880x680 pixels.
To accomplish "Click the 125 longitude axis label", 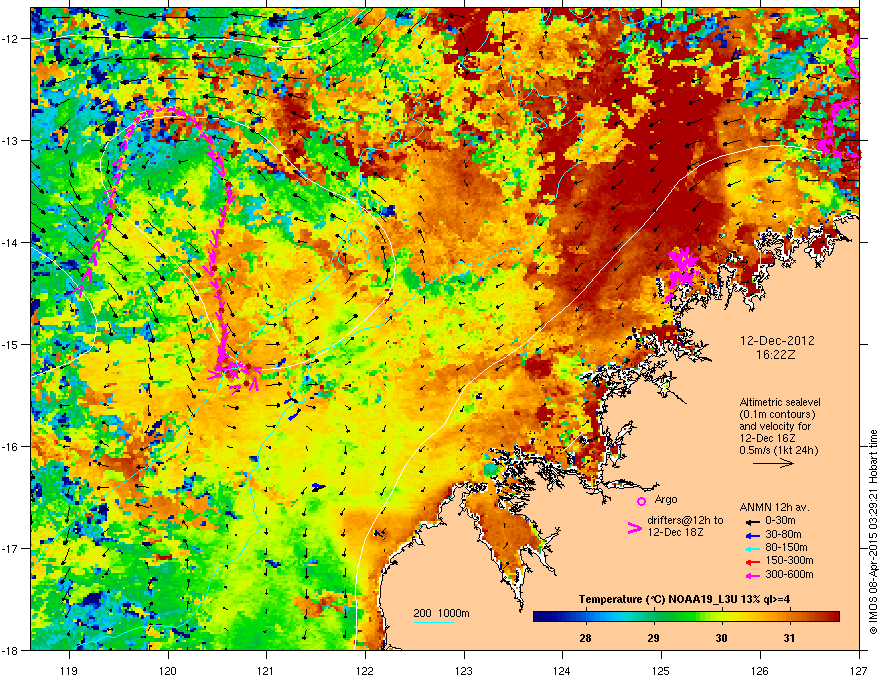I will (661, 670).
